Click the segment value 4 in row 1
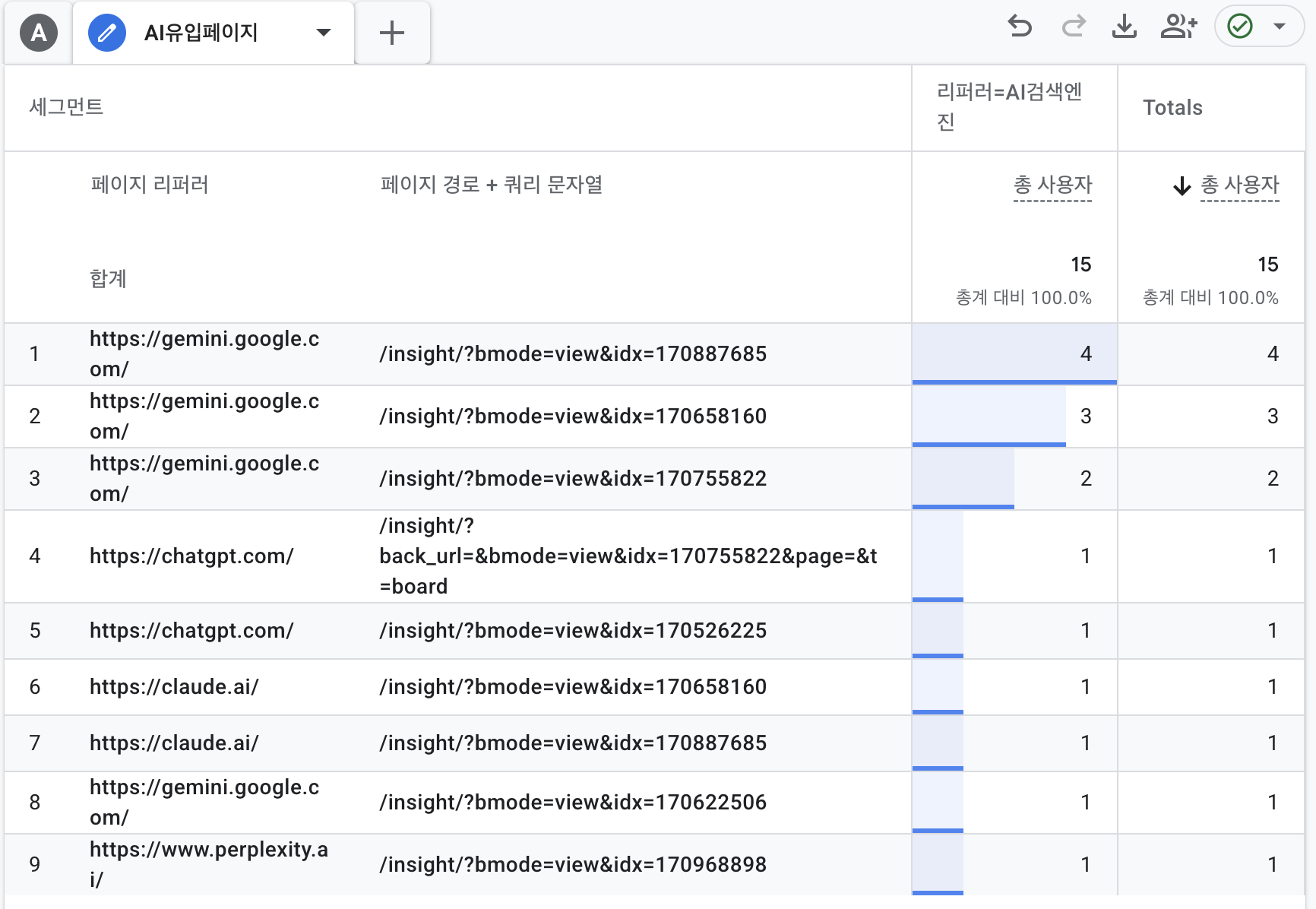Viewport: 1316px width, 909px height. click(x=1086, y=353)
